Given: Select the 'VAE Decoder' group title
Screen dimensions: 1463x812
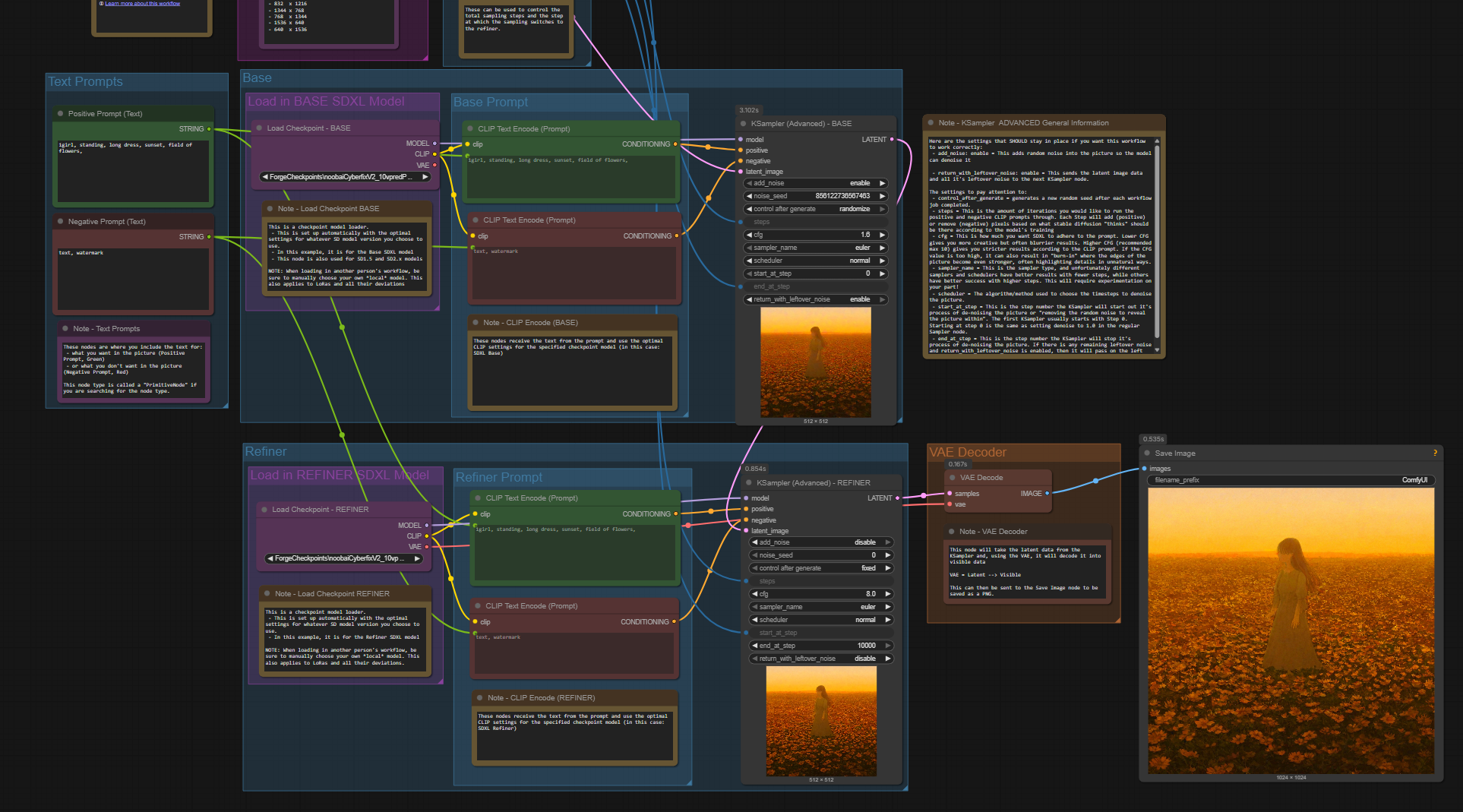Looking at the screenshot, I should (968, 452).
